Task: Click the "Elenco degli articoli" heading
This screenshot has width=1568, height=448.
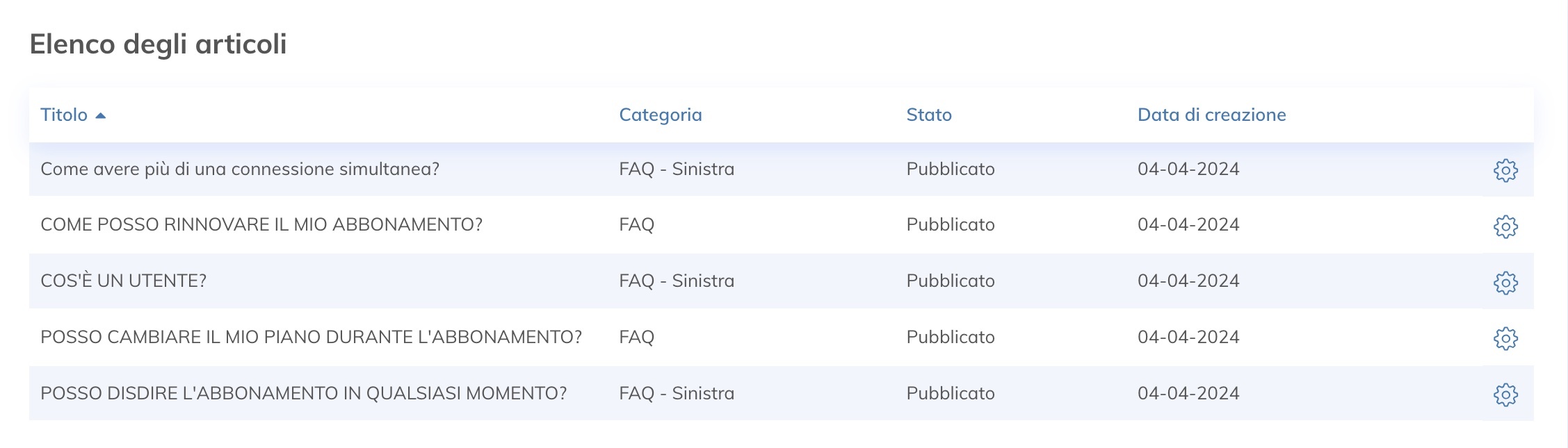Action: (159, 44)
